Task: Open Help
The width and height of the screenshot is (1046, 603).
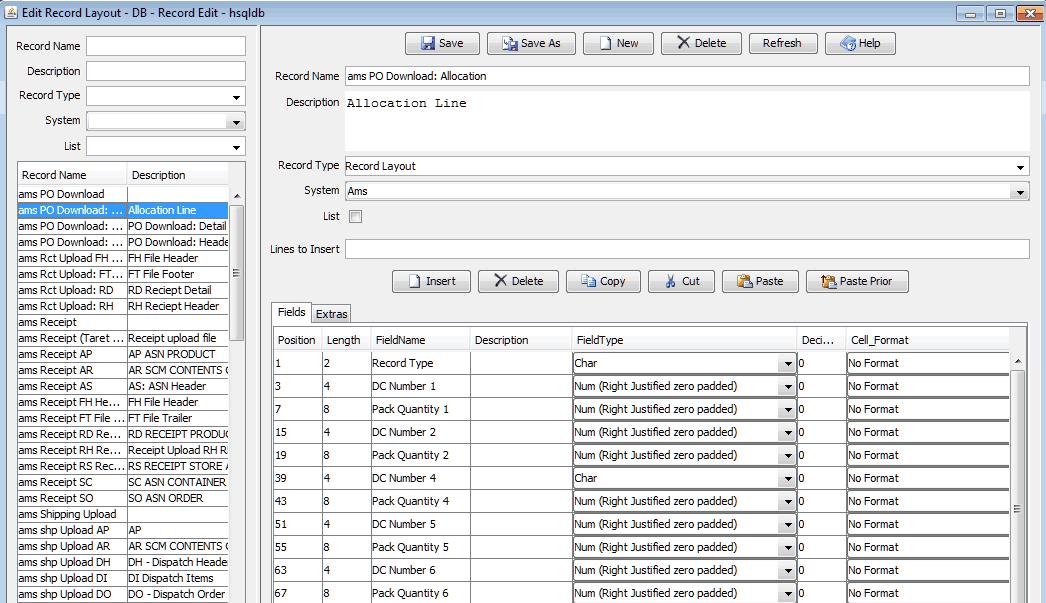Action: (860, 43)
